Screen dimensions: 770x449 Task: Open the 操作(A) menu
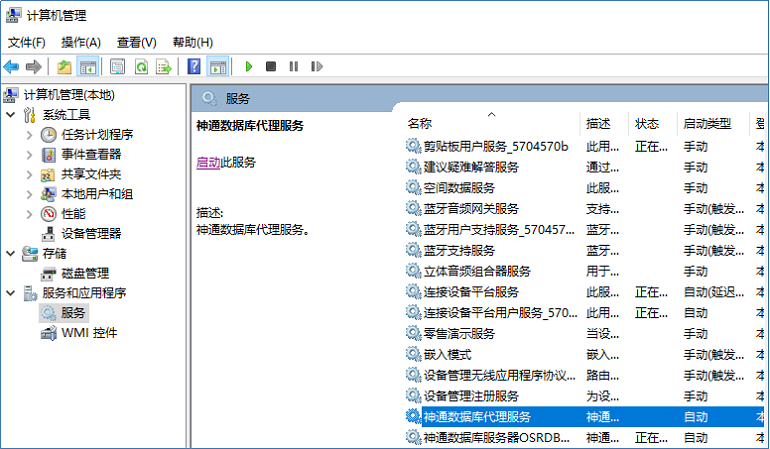tap(81, 43)
